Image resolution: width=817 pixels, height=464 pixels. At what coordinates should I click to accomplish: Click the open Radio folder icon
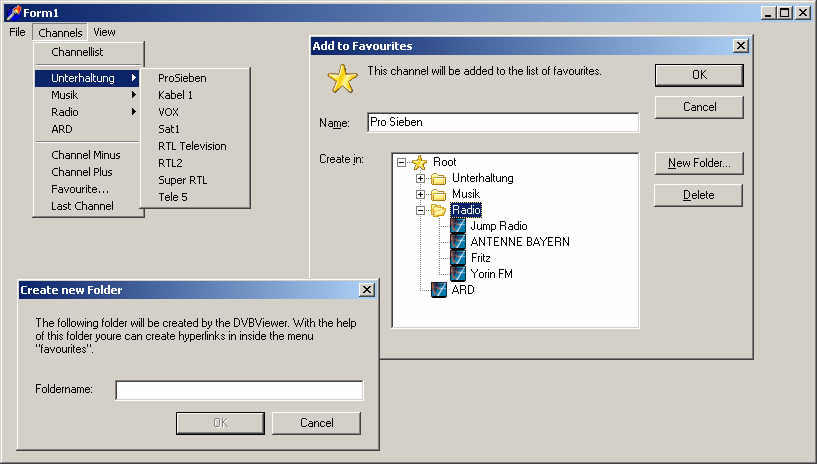click(x=439, y=210)
